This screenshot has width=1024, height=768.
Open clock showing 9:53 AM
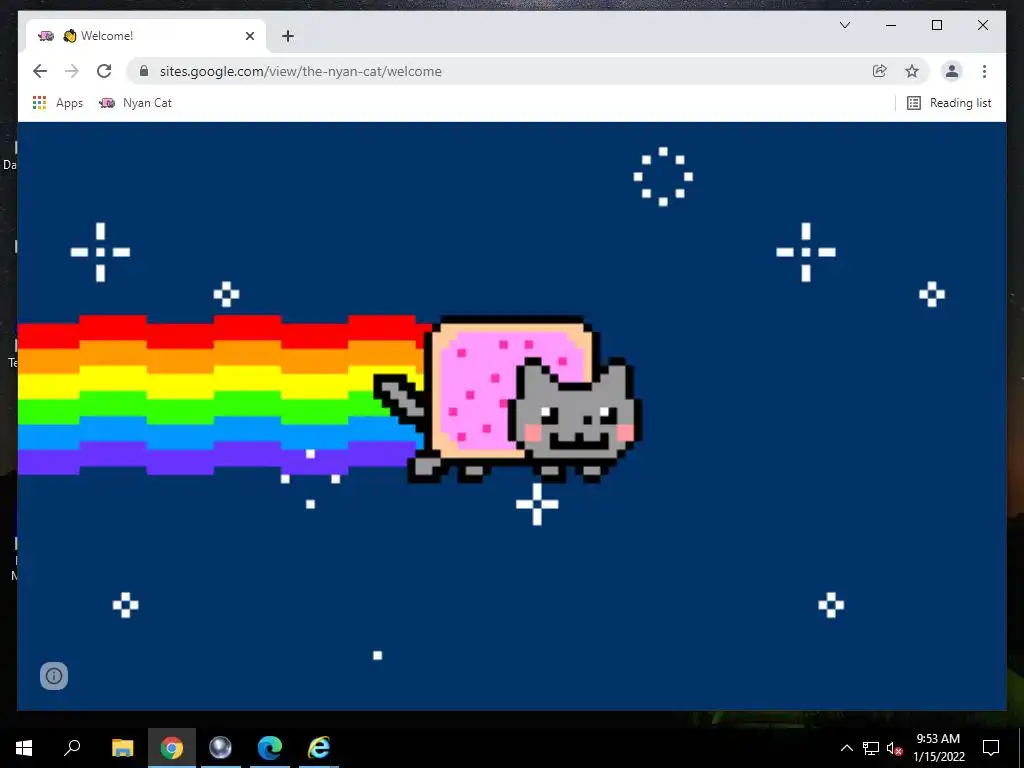938,748
